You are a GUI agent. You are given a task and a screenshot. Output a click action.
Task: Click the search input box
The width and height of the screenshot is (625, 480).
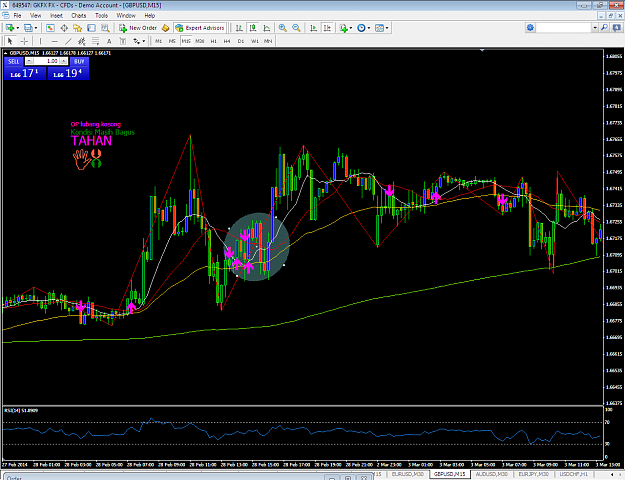click(564, 28)
